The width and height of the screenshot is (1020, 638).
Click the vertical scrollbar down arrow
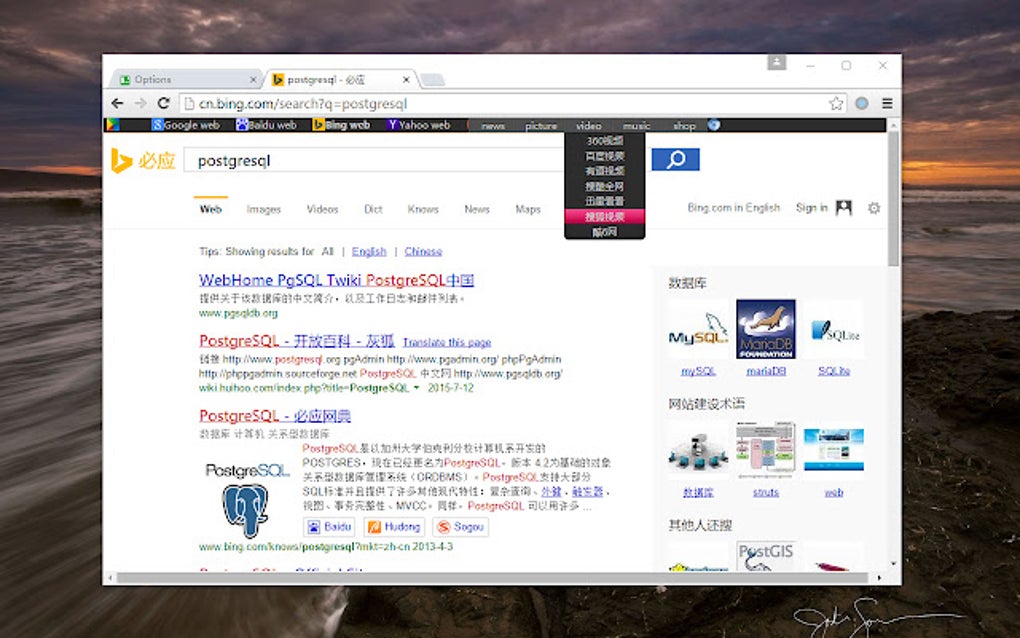(x=894, y=563)
